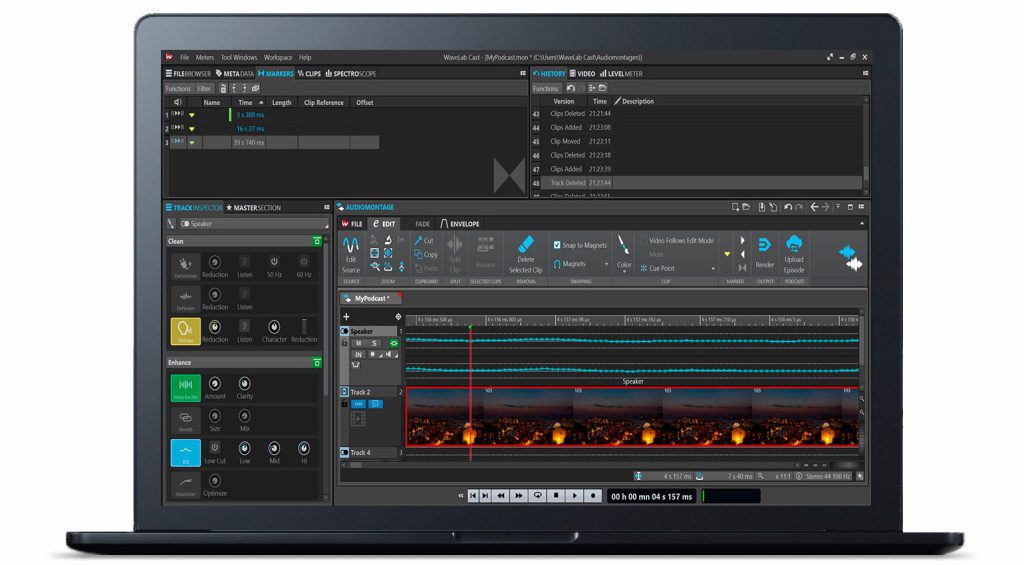The height and width of the screenshot is (565, 1024).
Task: Enable the Maximizer module icon
Action: coord(185,485)
